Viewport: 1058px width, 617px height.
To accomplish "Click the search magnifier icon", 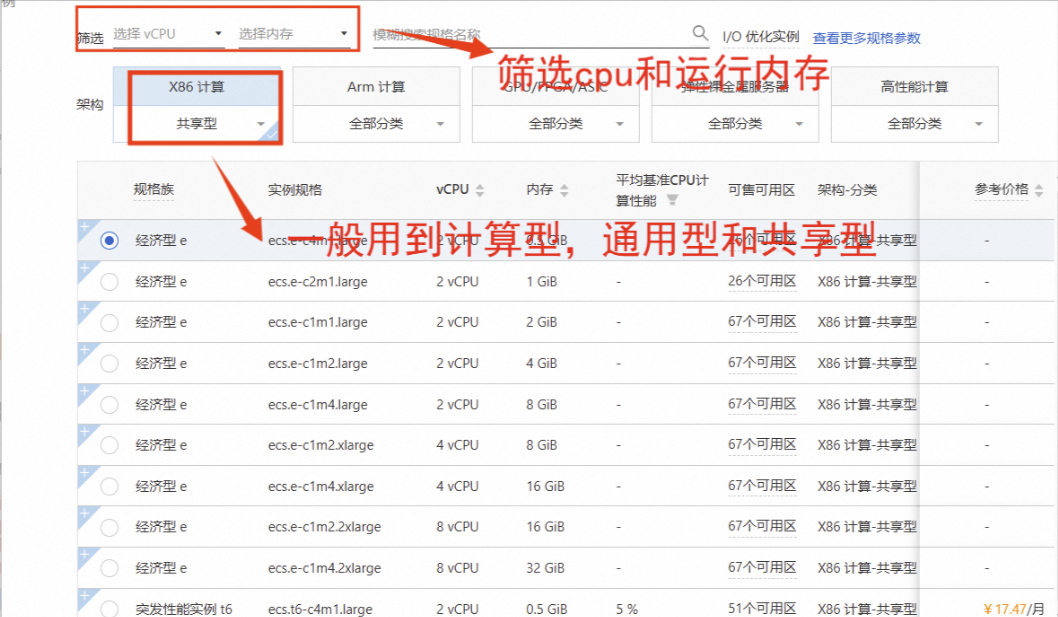I will [700, 33].
